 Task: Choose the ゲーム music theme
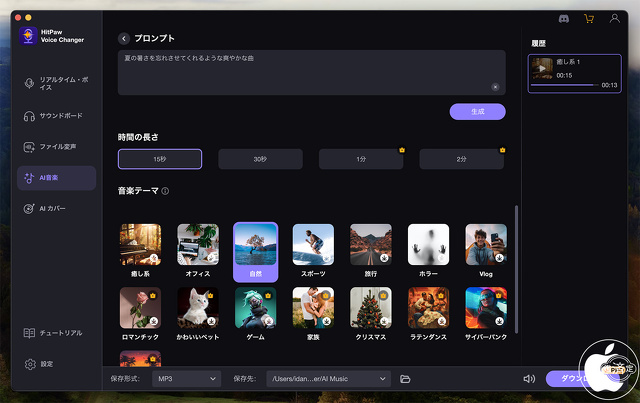pos(256,314)
